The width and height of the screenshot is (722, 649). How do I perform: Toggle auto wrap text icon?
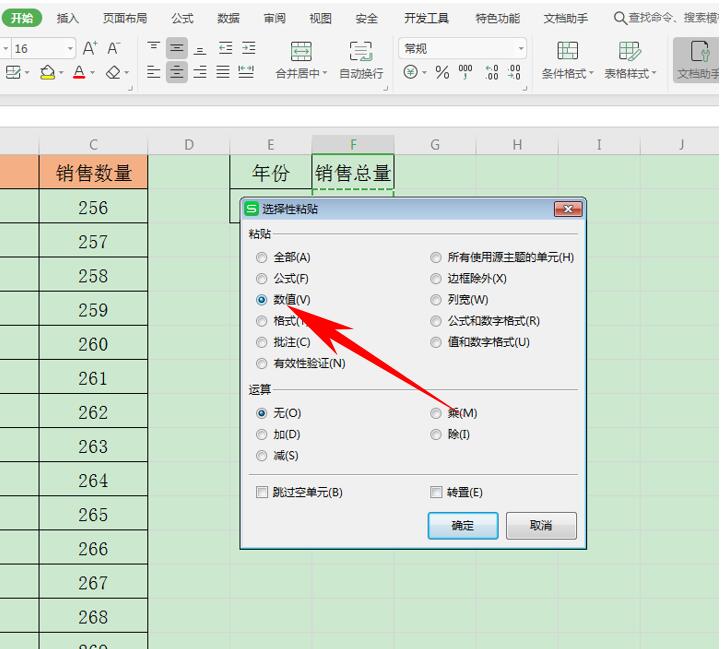[x=361, y=51]
